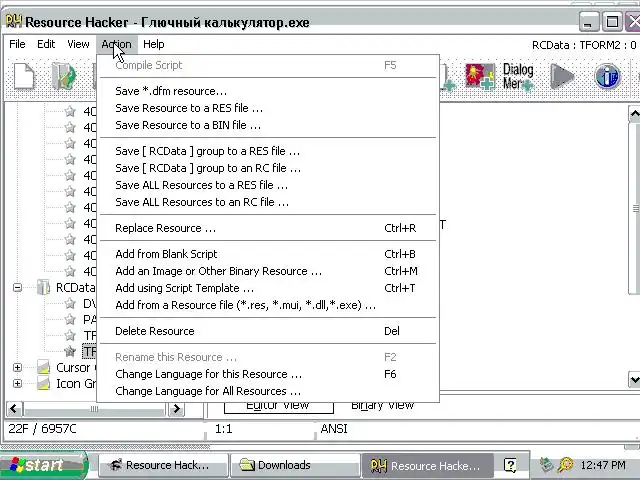Click the tree panel horizontal scrollbar thumb
Viewport: 640px width, 480px height.
coord(94,409)
